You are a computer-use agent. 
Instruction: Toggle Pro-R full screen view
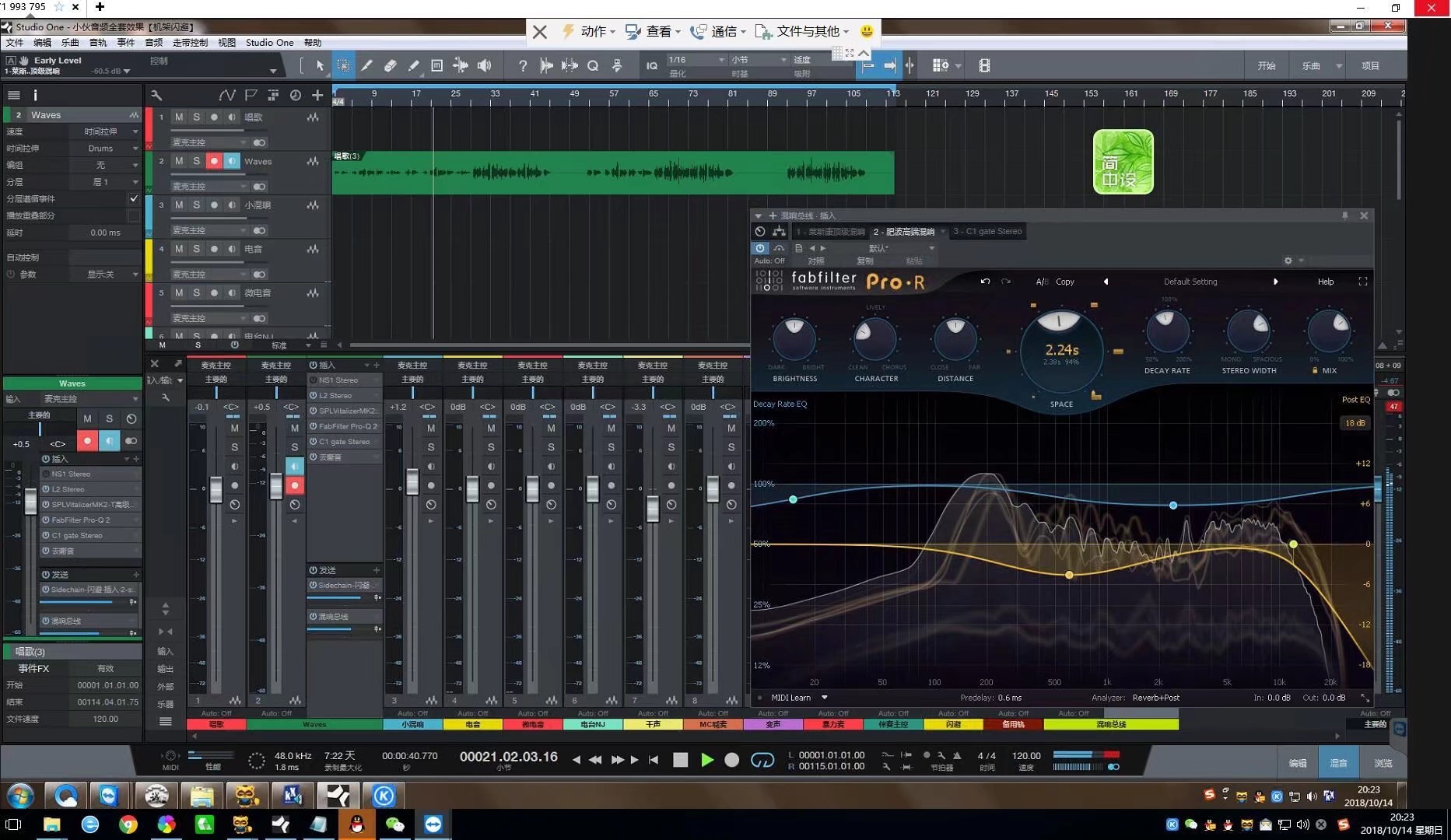1363,282
